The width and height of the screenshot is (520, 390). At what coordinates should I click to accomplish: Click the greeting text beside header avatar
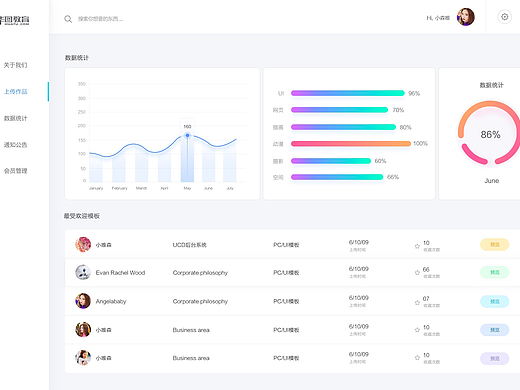438,18
